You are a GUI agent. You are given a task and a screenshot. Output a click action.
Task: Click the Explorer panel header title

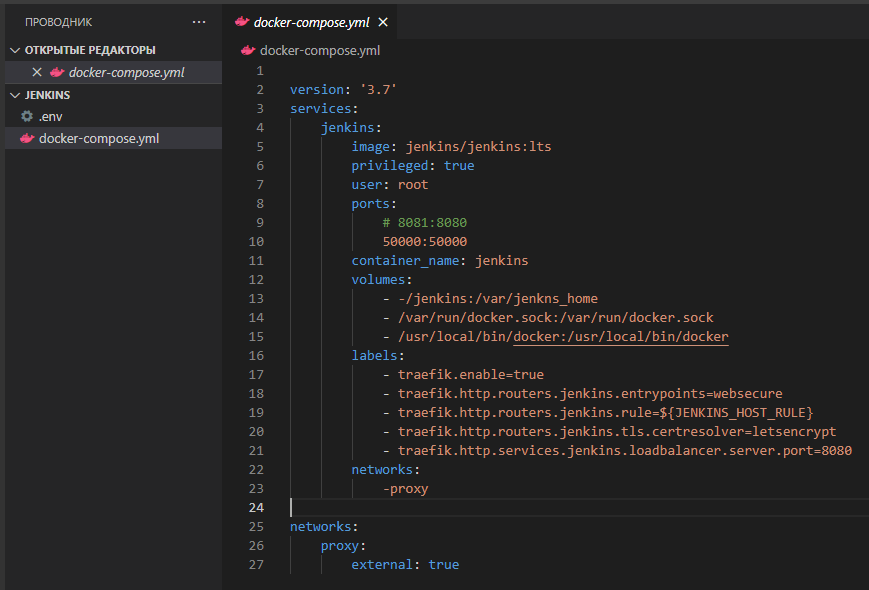(59, 21)
